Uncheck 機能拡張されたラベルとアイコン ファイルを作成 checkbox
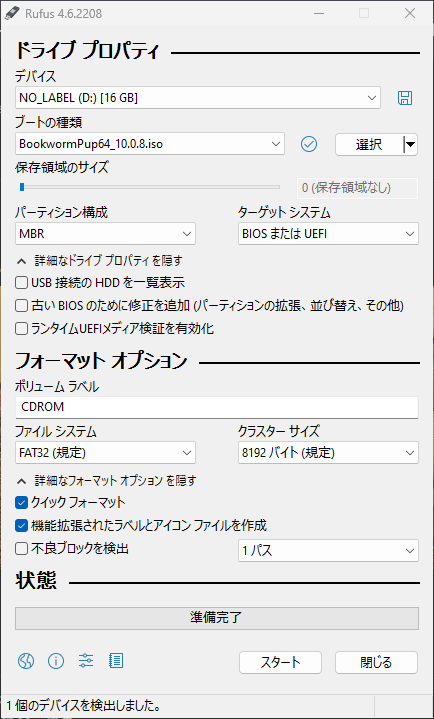Image resolution: width=434 pixels, height=719 pixels. coord(22,525)
